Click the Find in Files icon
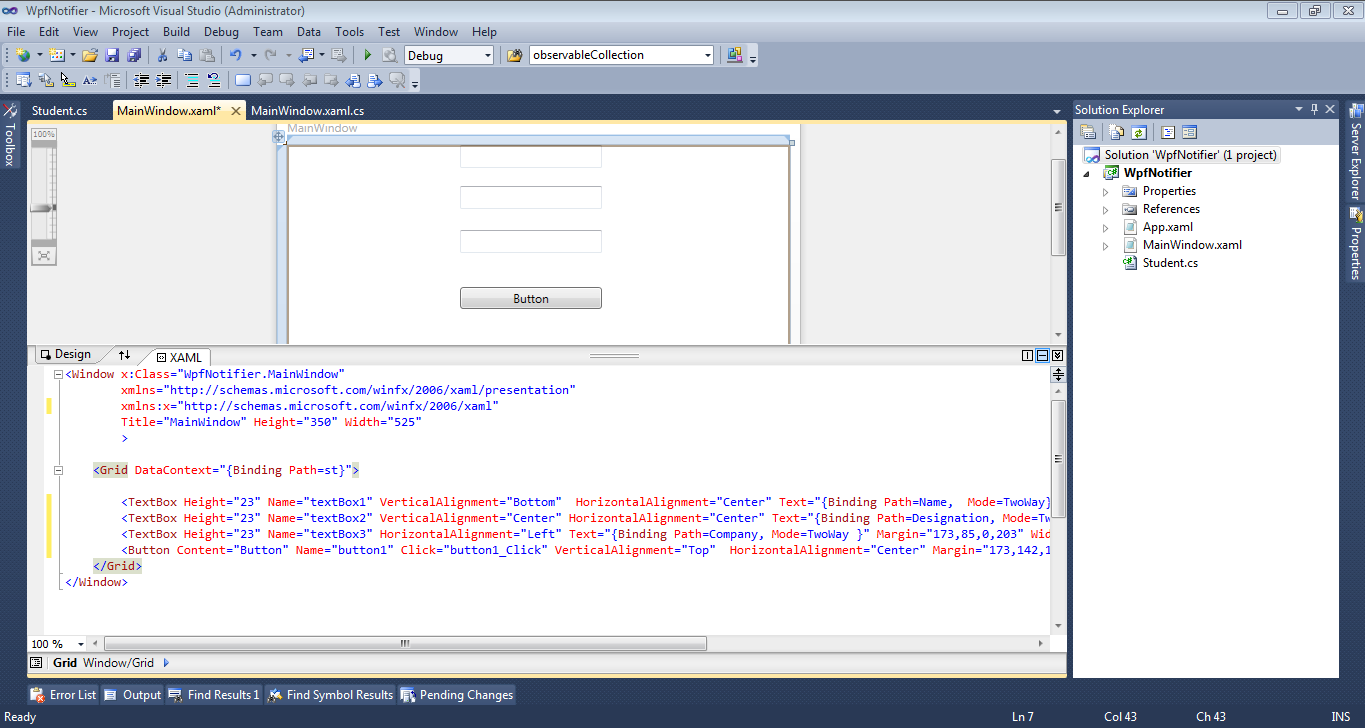This screenshot has width=1365, height=728. tap(514, 56)
